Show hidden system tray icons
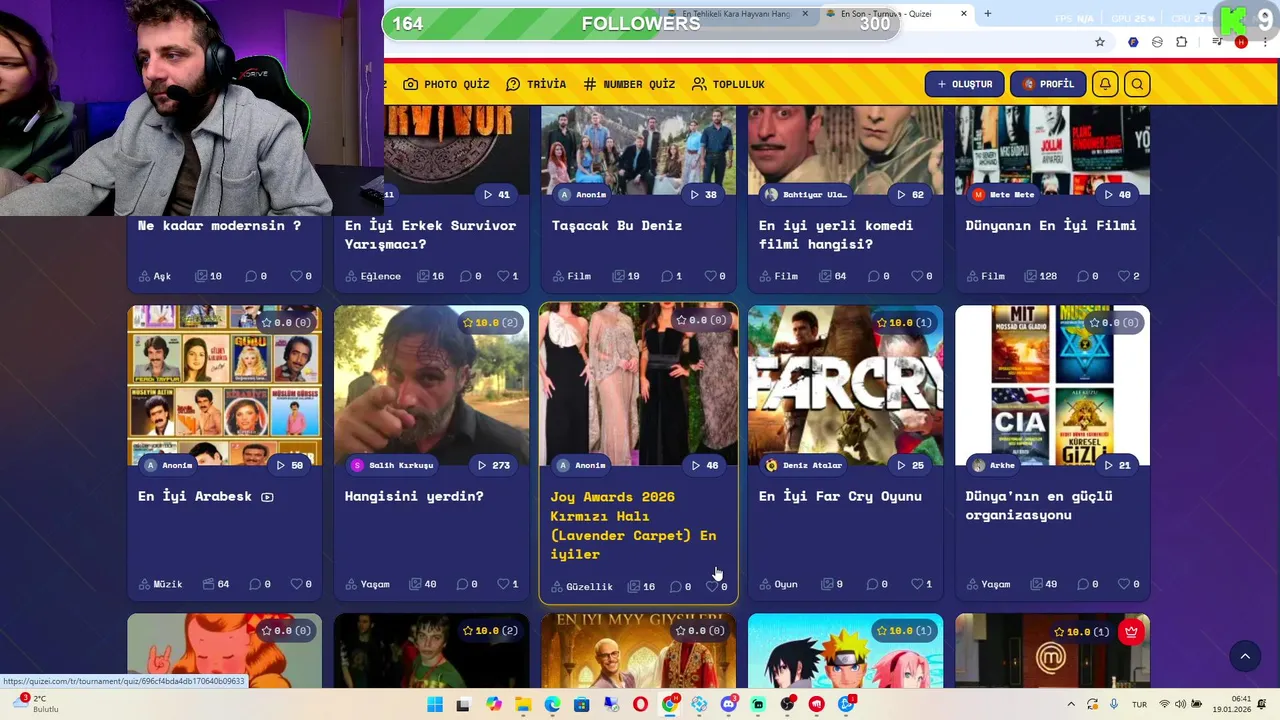 (1070, 704)
